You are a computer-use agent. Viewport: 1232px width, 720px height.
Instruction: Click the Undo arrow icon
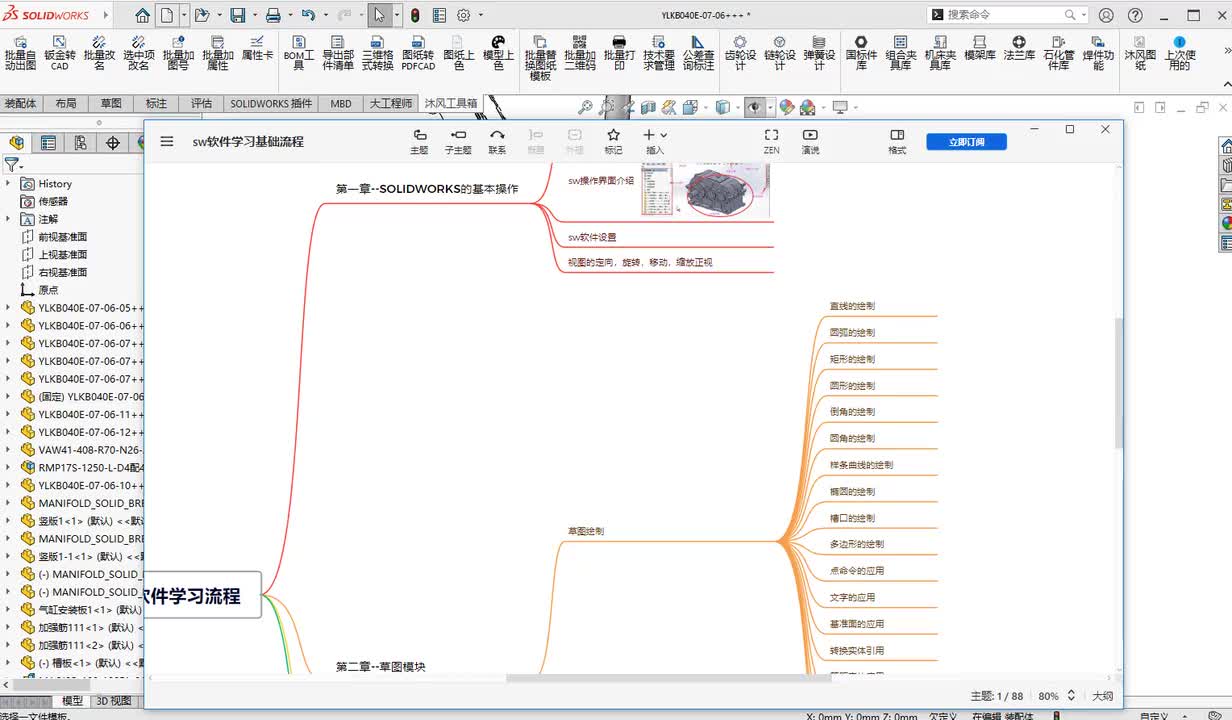308,15
